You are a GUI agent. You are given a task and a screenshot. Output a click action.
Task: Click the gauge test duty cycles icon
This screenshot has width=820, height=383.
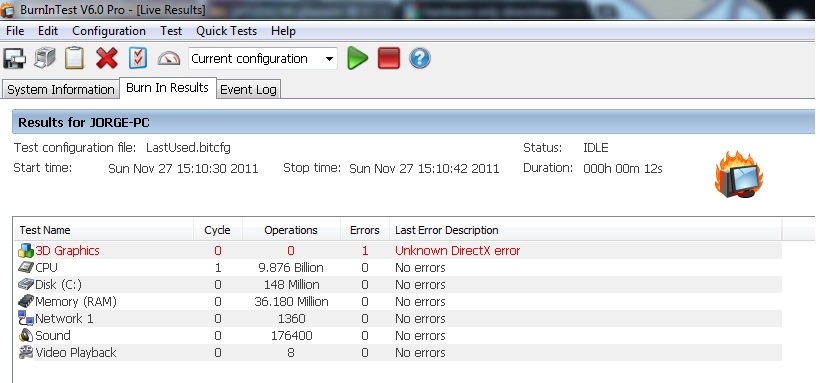[169, 59]
